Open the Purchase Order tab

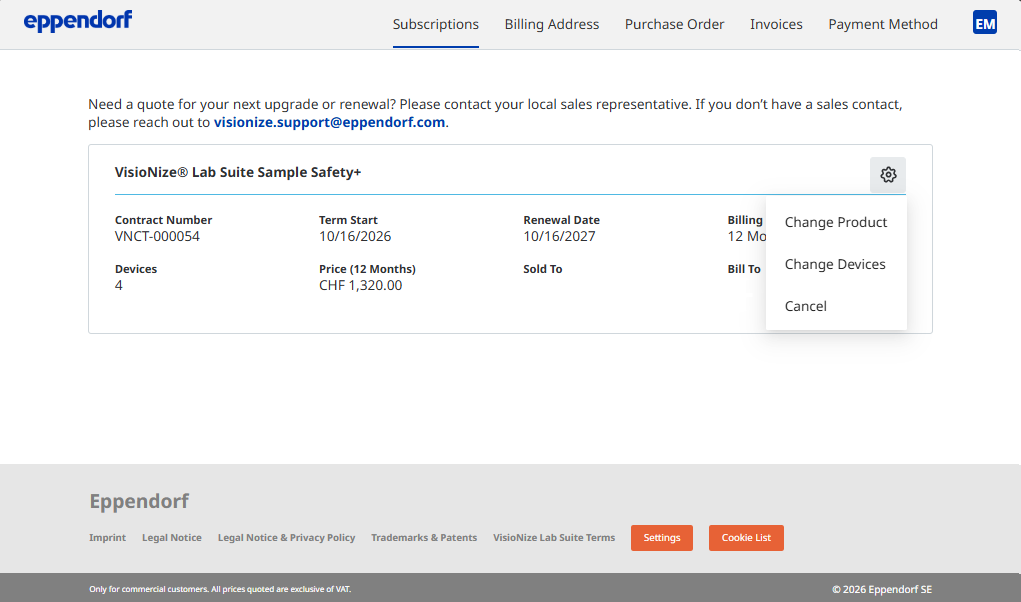coord(674,24)
